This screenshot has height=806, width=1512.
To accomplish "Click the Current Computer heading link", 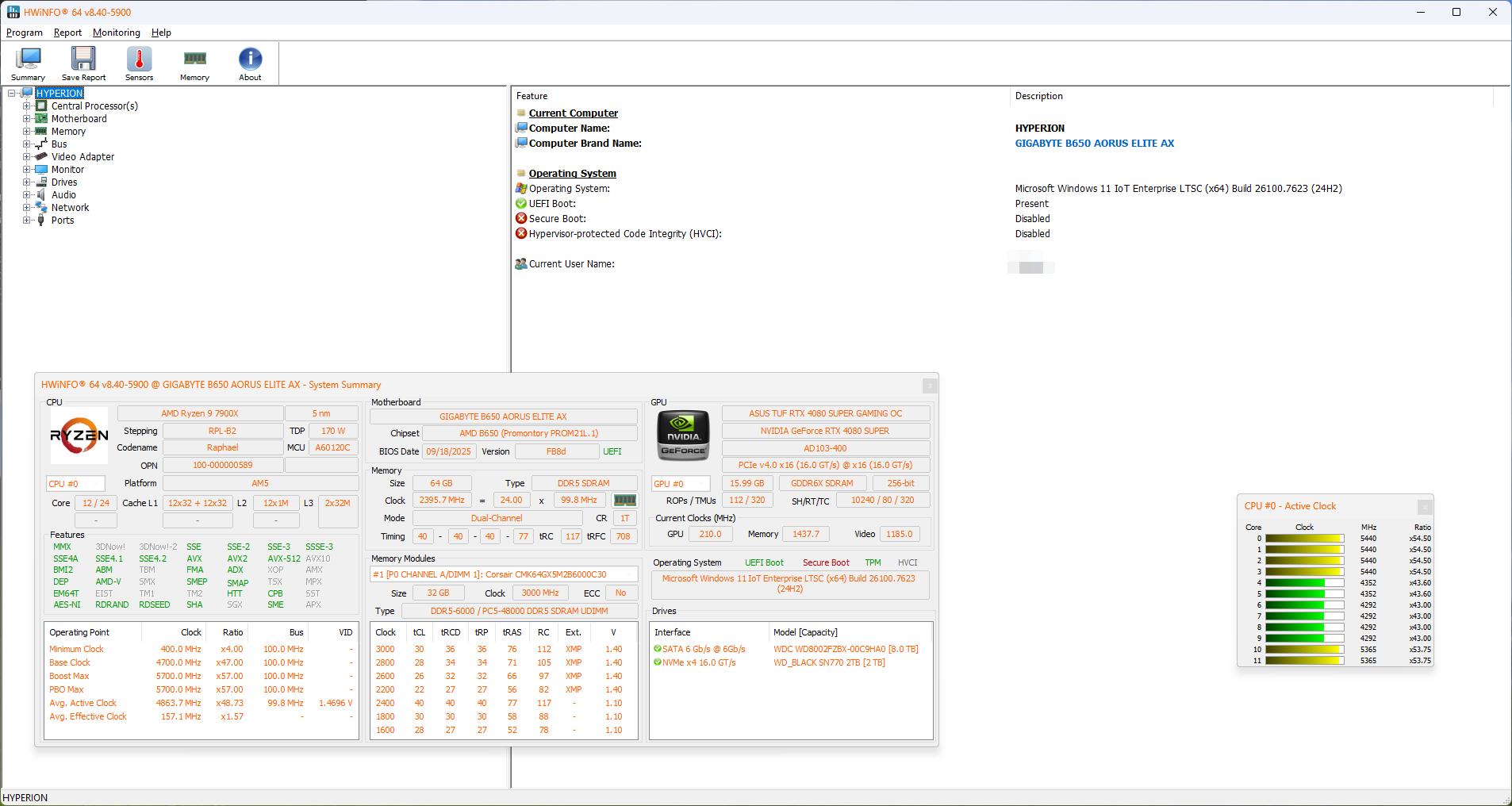I will click(574, 113).
